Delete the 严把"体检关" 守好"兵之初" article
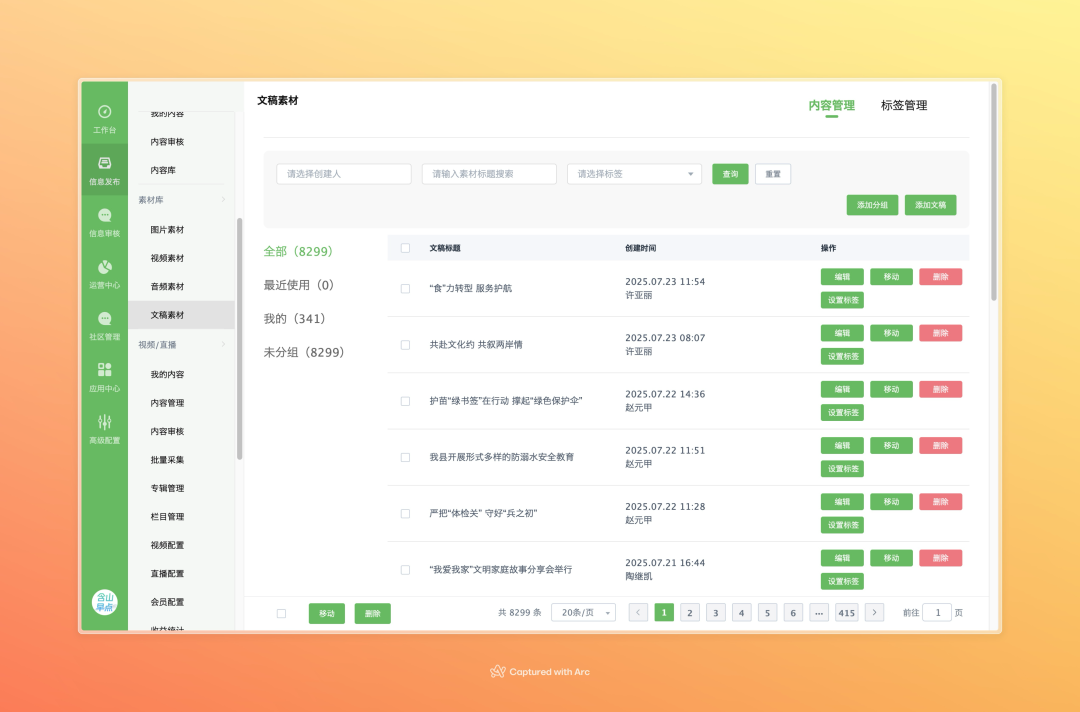The image size is (1080, 712). point(941,502)
